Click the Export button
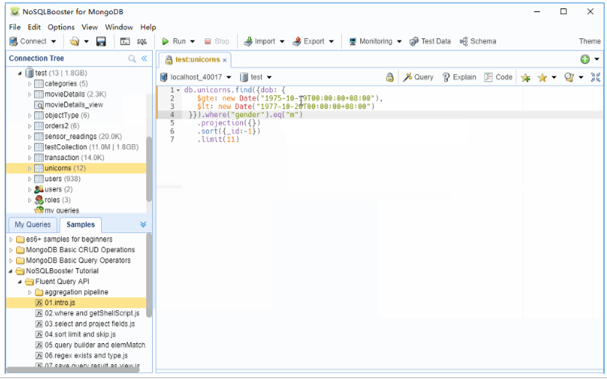The image size is (607, 379). pyautogui.click(x=309, y=41)
